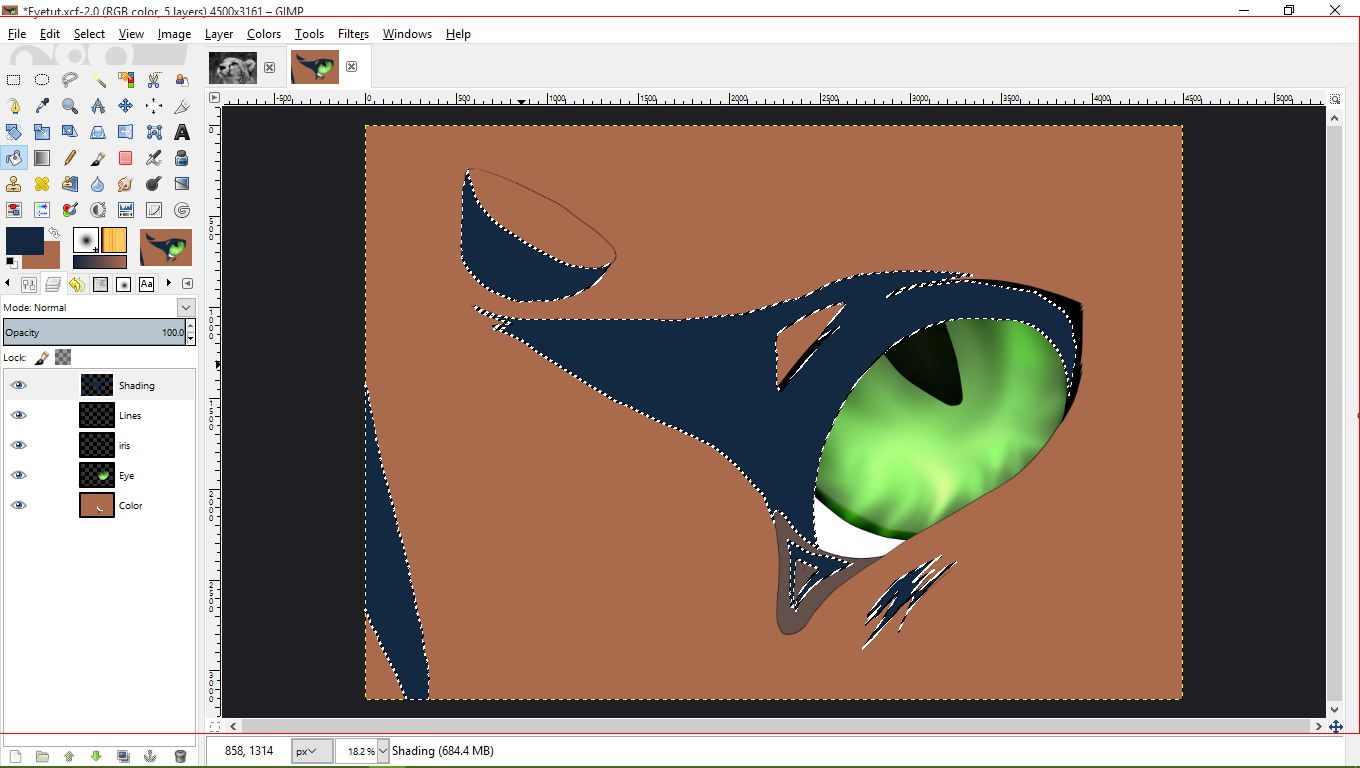The height and width of the screenshot is (768, 1360).
Task: Anchor the floating layer
Action: (150, 757)
